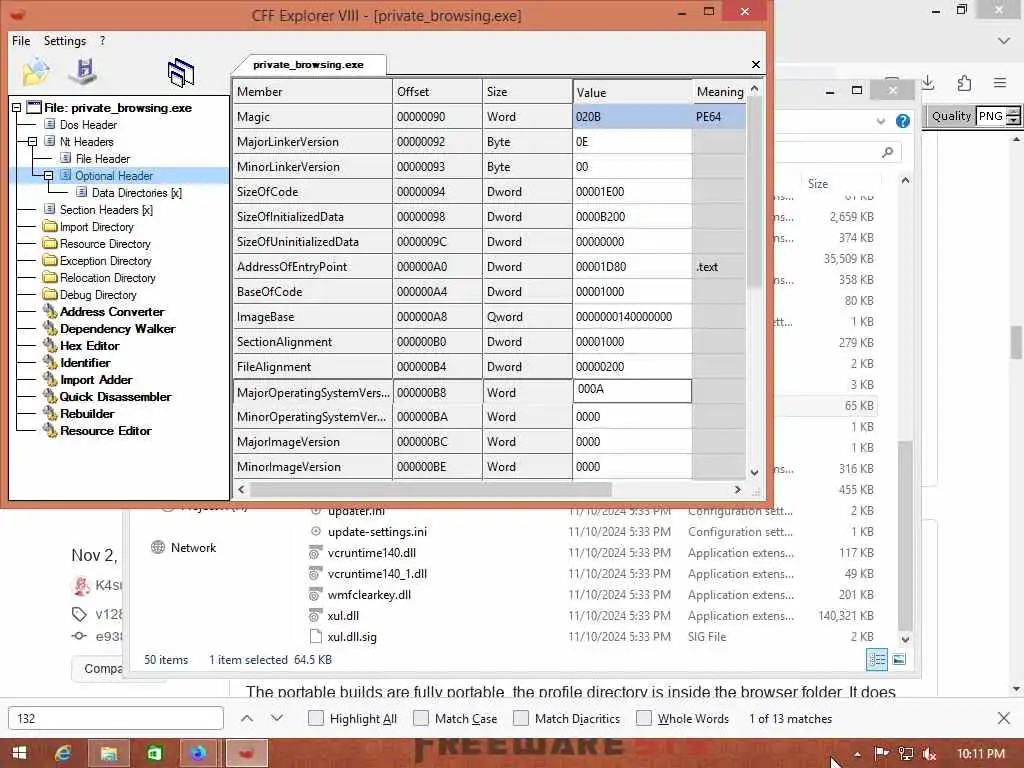Open the Quality PNG stepper
The width and height of the screenshot is (1024, 768).
pyautogui.click(x=1013, y=117)
